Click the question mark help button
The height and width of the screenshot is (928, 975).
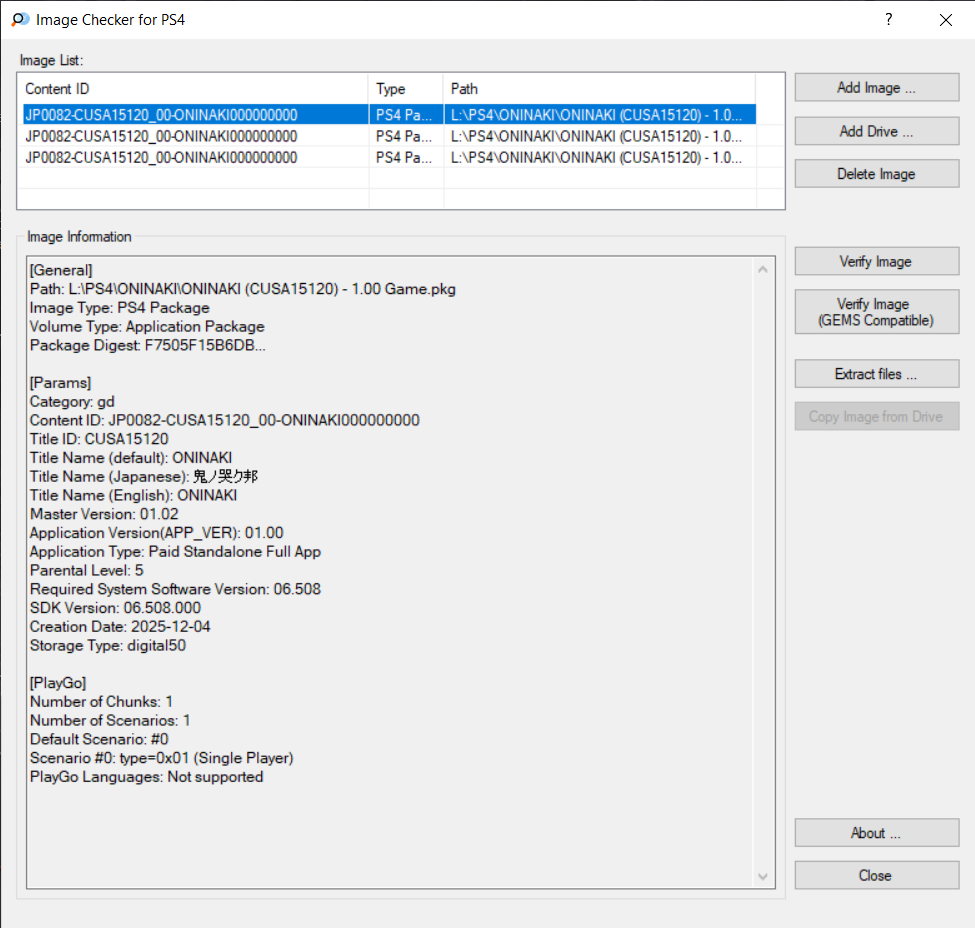(888, 20)
